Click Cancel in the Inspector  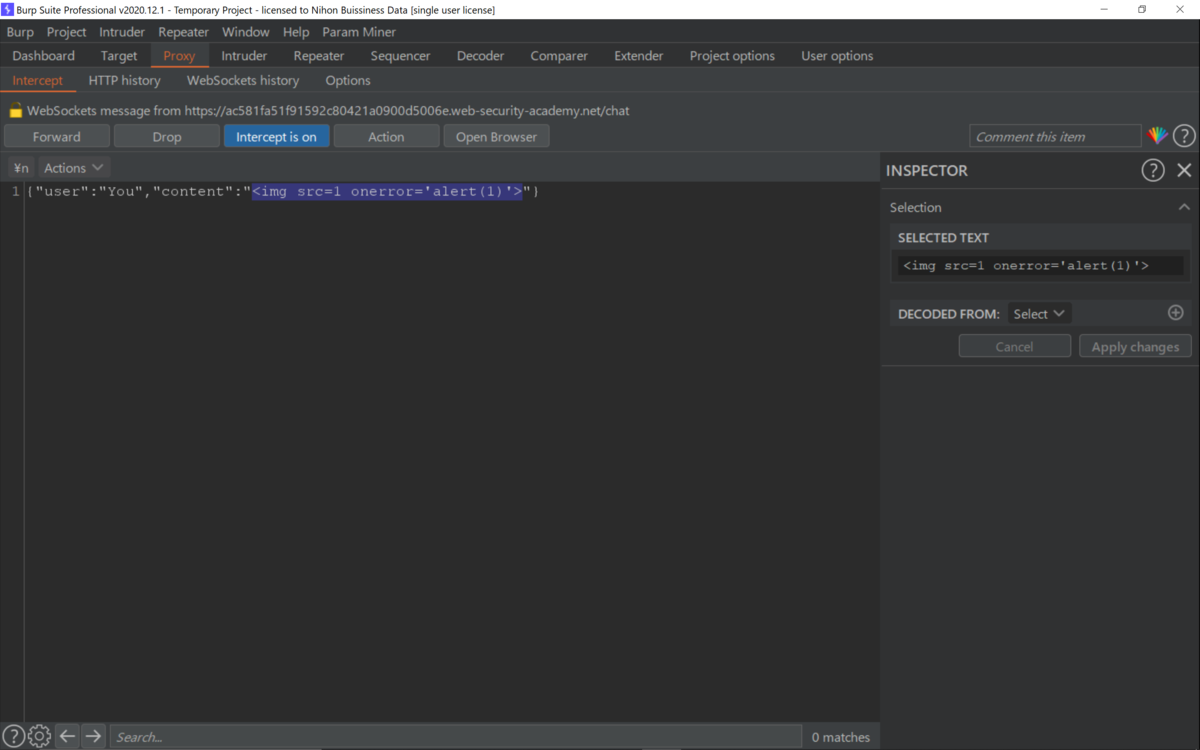[x=1014, y=346]
